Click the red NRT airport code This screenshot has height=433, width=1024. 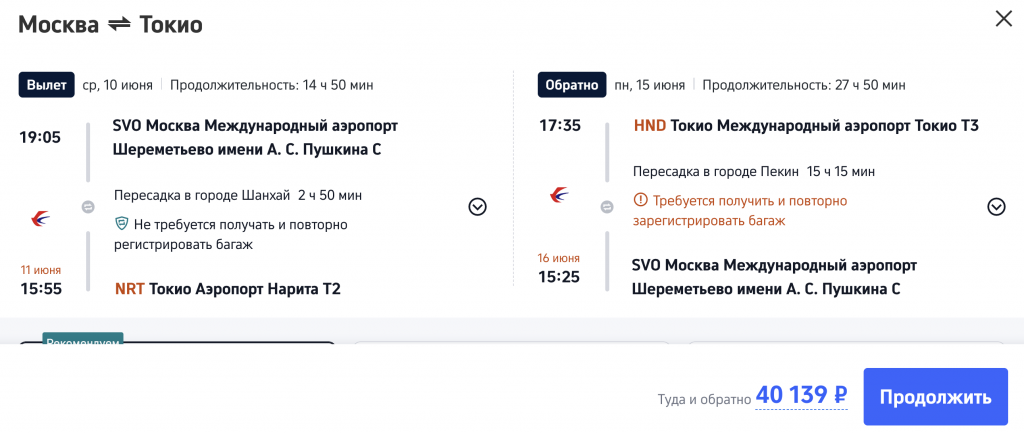(x=130, y=289)
